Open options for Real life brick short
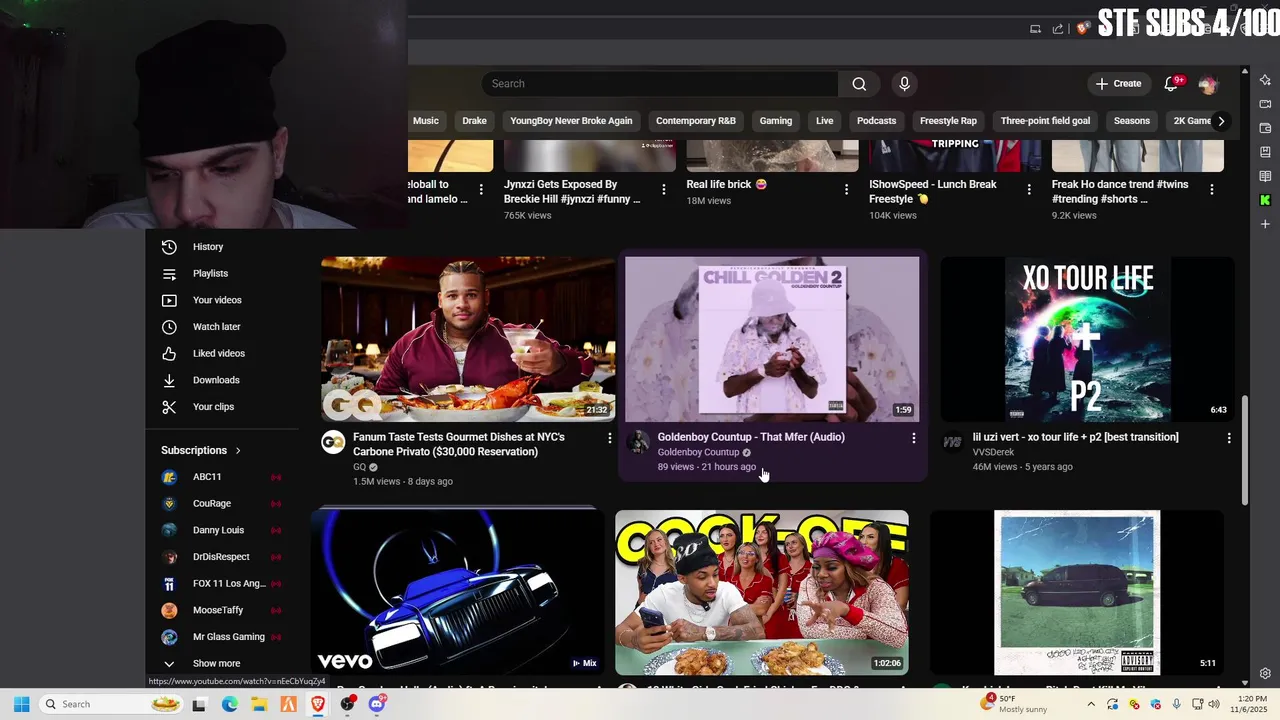 846,189
